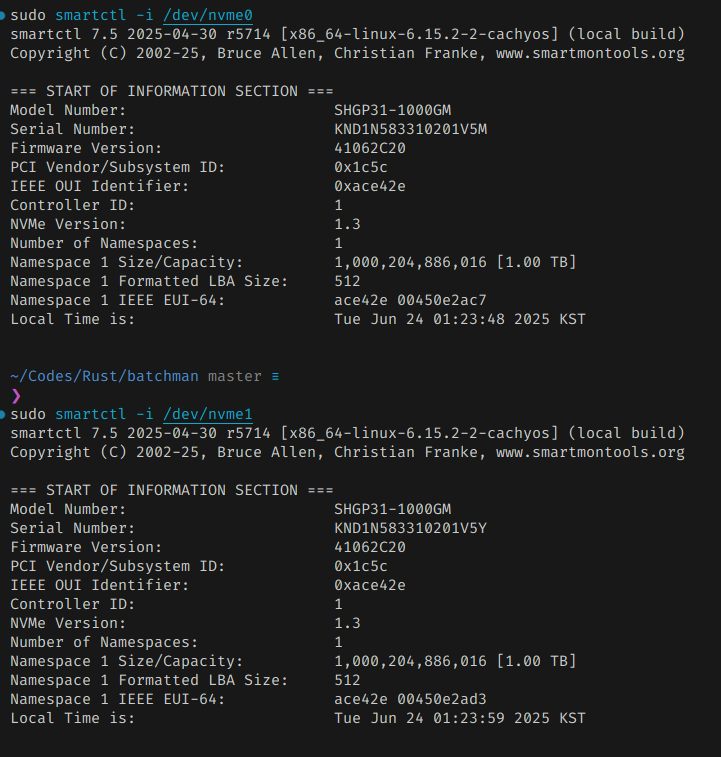Open the underlined /dev/nvme1 path
This screenshot has height=757, width=721.
click(208, 414)
